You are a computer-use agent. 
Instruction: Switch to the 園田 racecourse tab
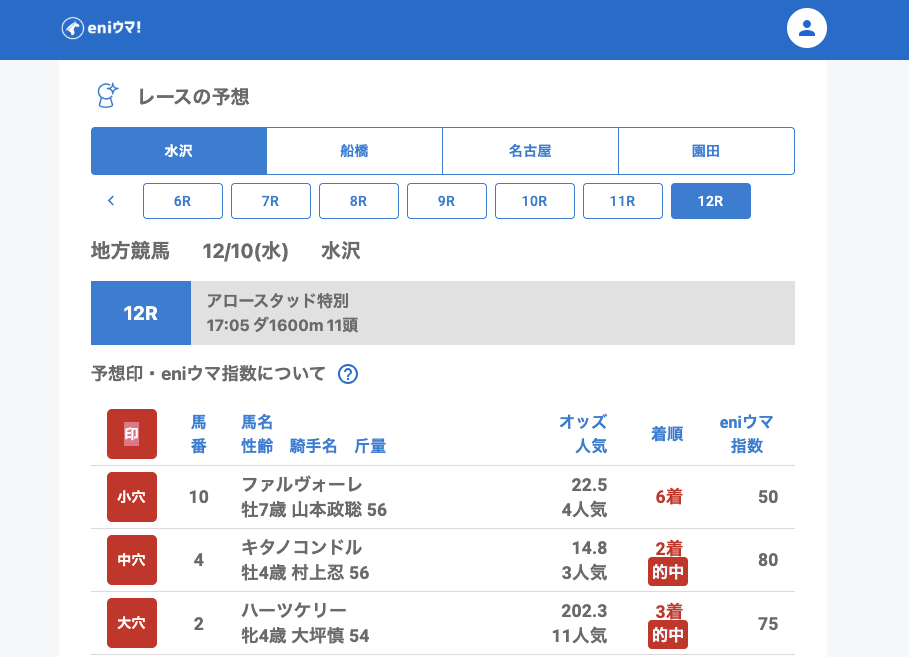(706, 151)
